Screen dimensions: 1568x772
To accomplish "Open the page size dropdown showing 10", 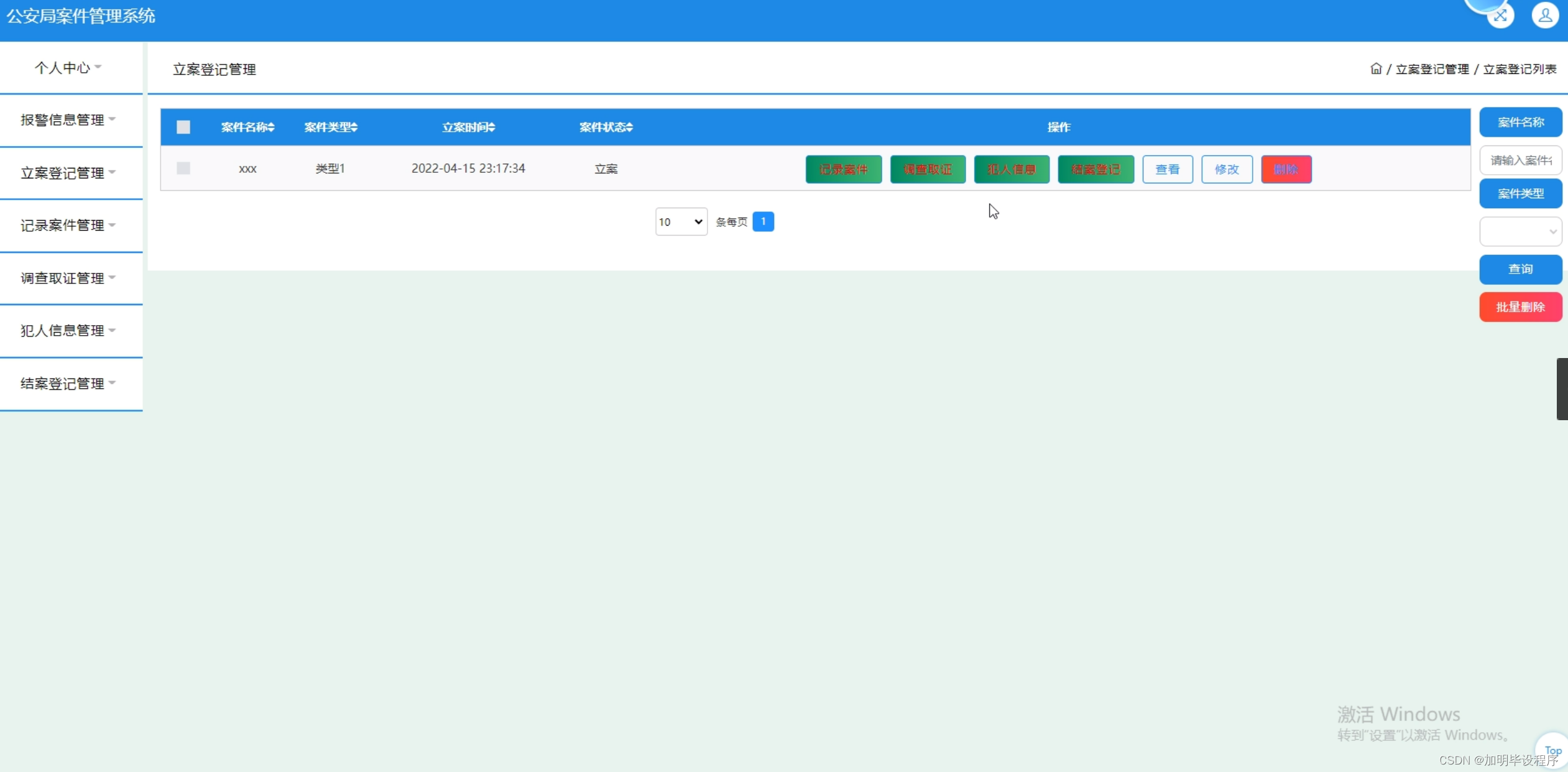I will point(681,222).
